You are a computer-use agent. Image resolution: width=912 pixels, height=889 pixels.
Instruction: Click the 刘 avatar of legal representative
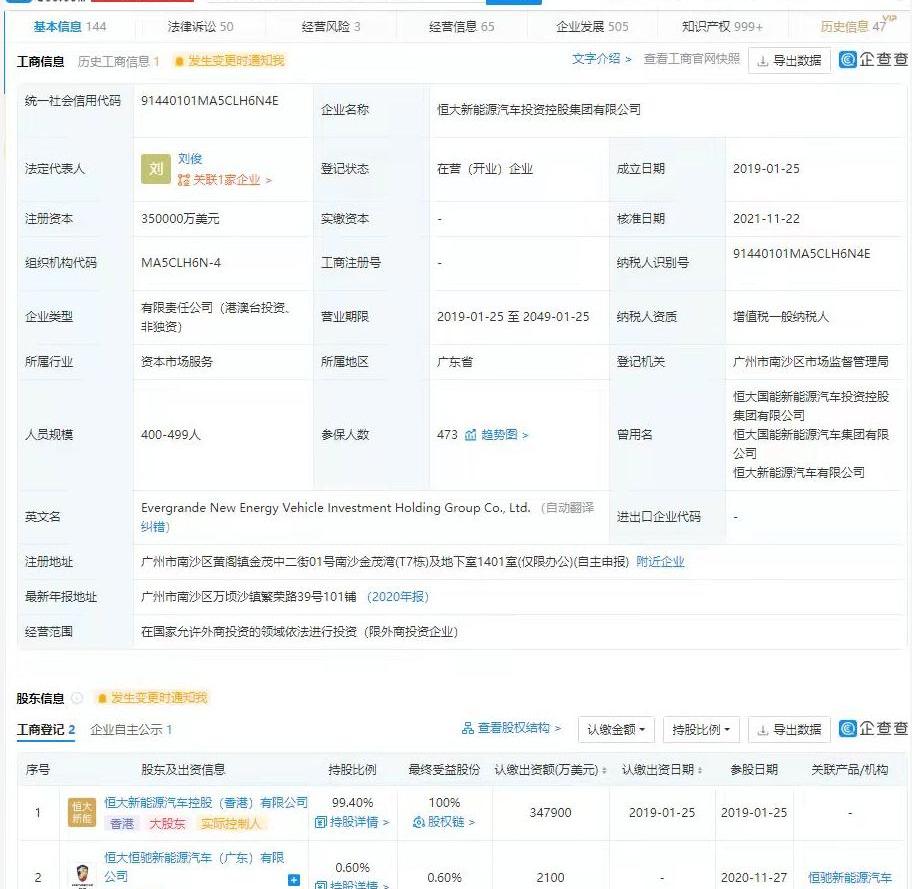point(155,169)
